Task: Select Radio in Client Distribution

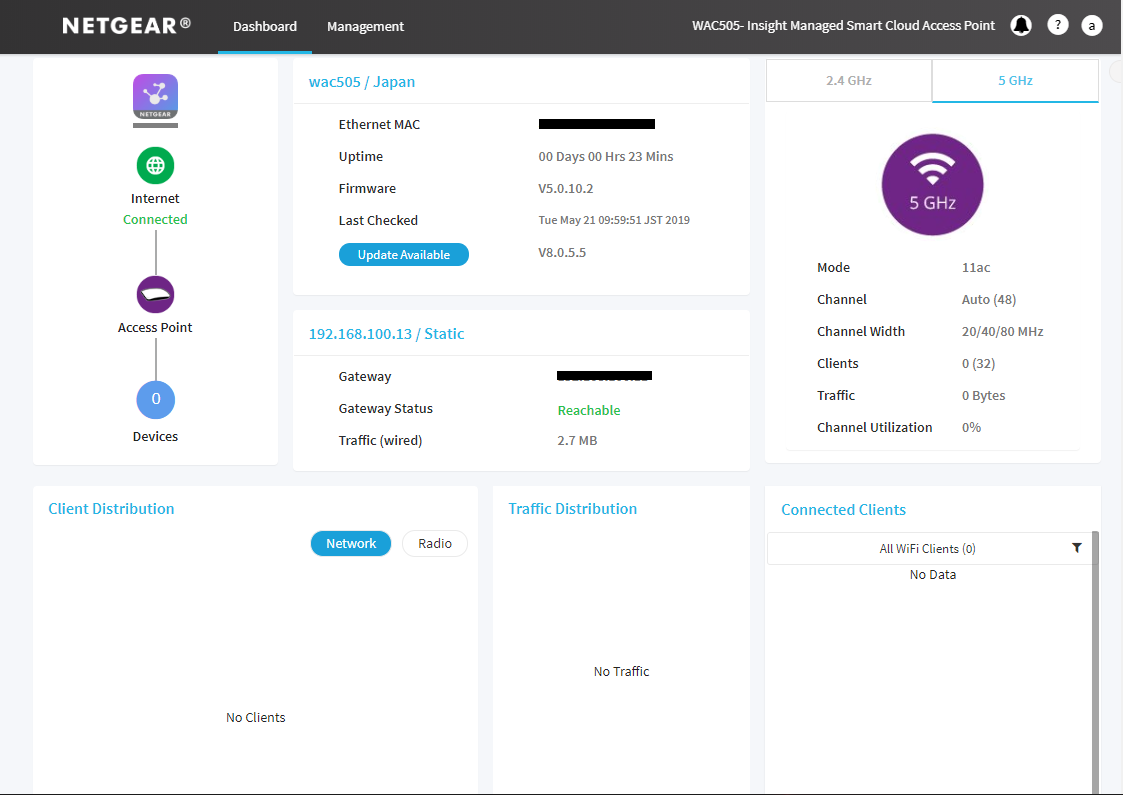Action: (x=435, y=543)
